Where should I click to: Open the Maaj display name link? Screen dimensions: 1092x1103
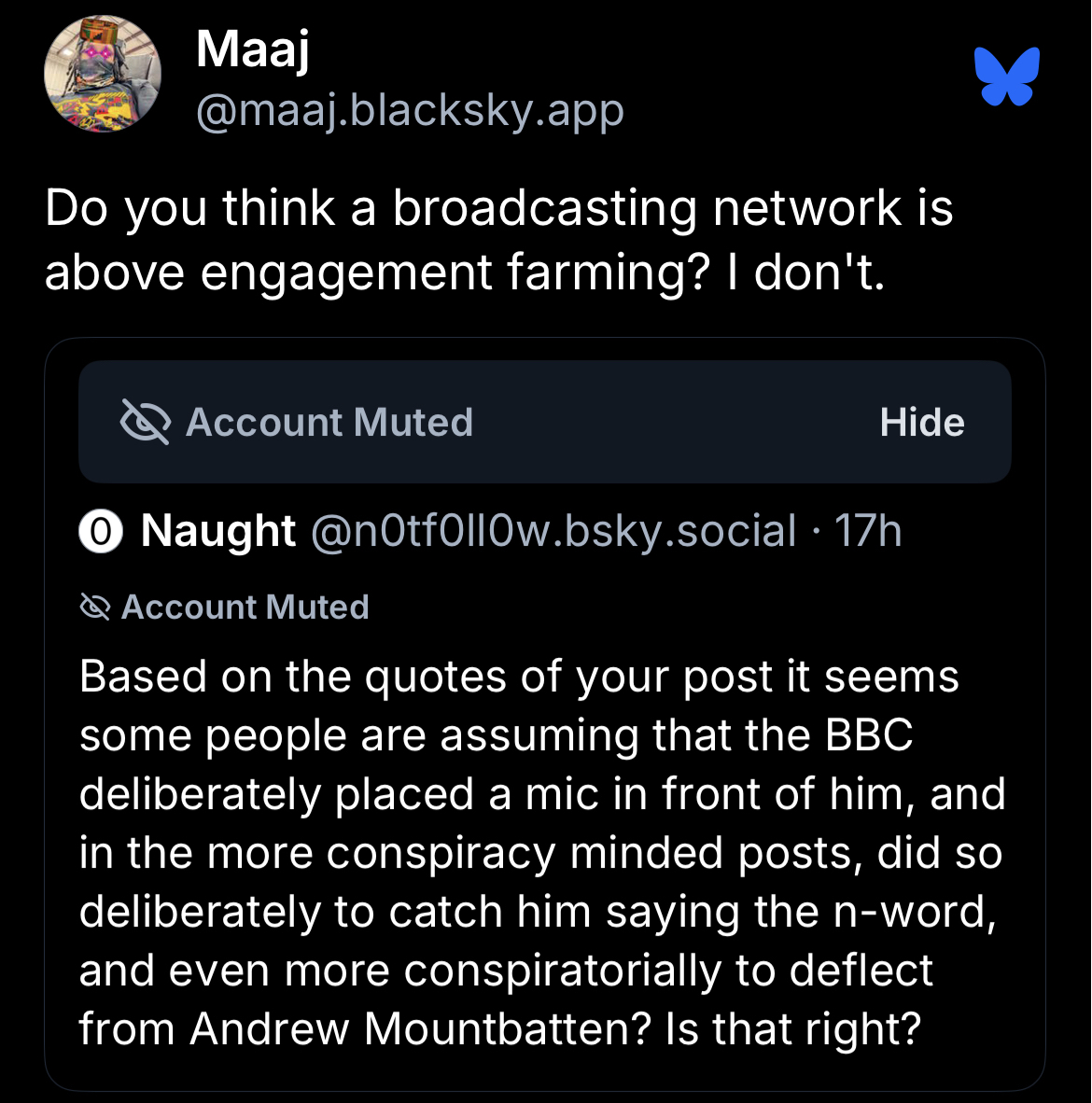pos(252,49)
